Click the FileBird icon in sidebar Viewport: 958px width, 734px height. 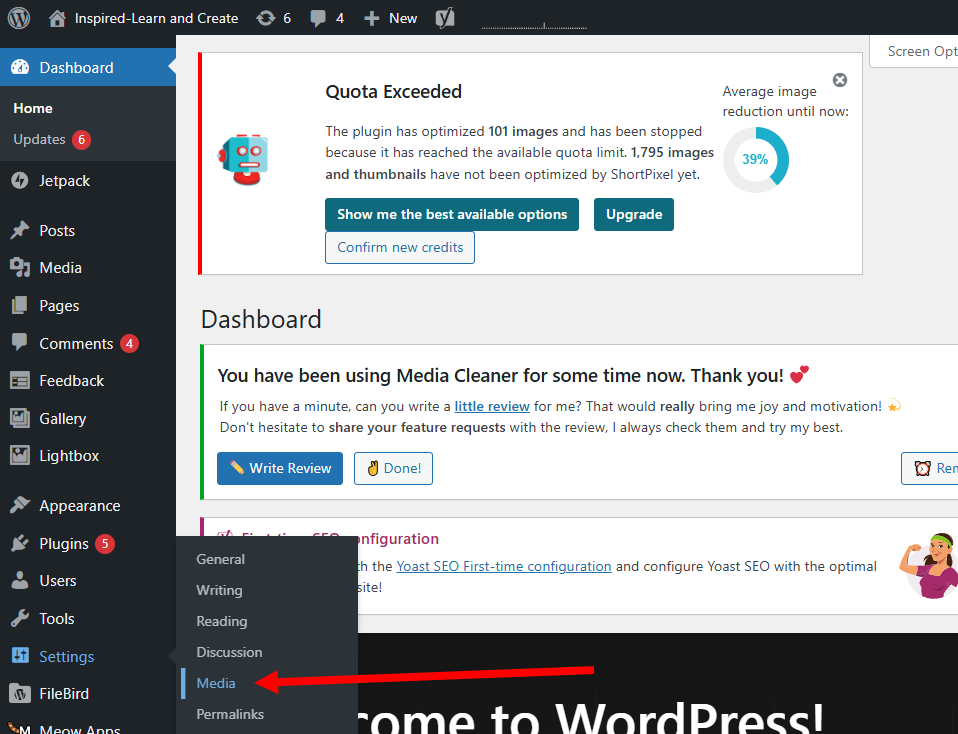pyautogui.click(x=20, y=694)
